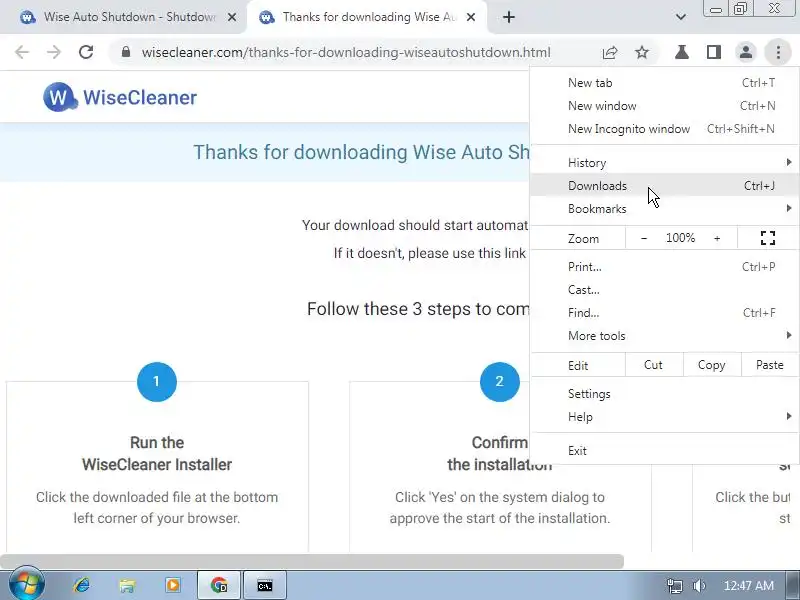Click 'Thanks for downloading' page heading
The height and width of the screenshot is (600, 800).
[x=361, y=152]
